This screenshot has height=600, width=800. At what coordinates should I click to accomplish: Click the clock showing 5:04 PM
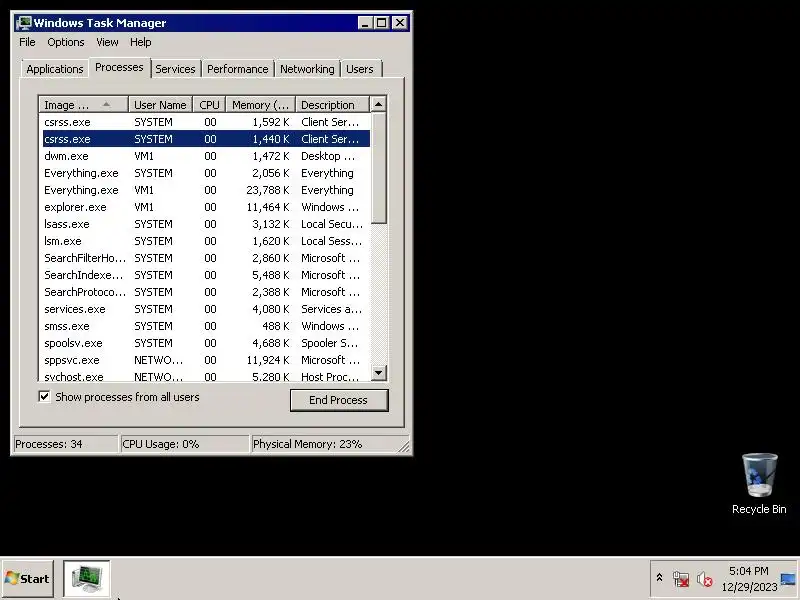click(x=748, y=571)
